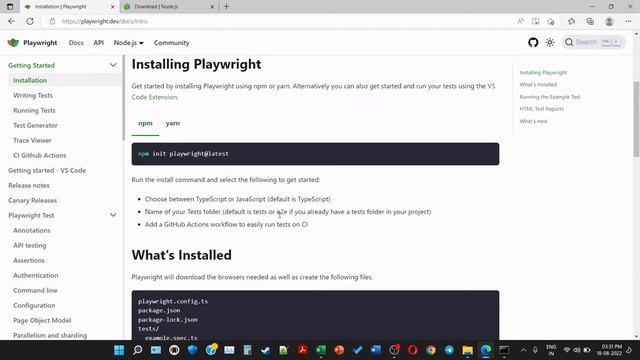Open Telegram from the taskbar
The height and width of the screenshot is (360, 640).
449,350
